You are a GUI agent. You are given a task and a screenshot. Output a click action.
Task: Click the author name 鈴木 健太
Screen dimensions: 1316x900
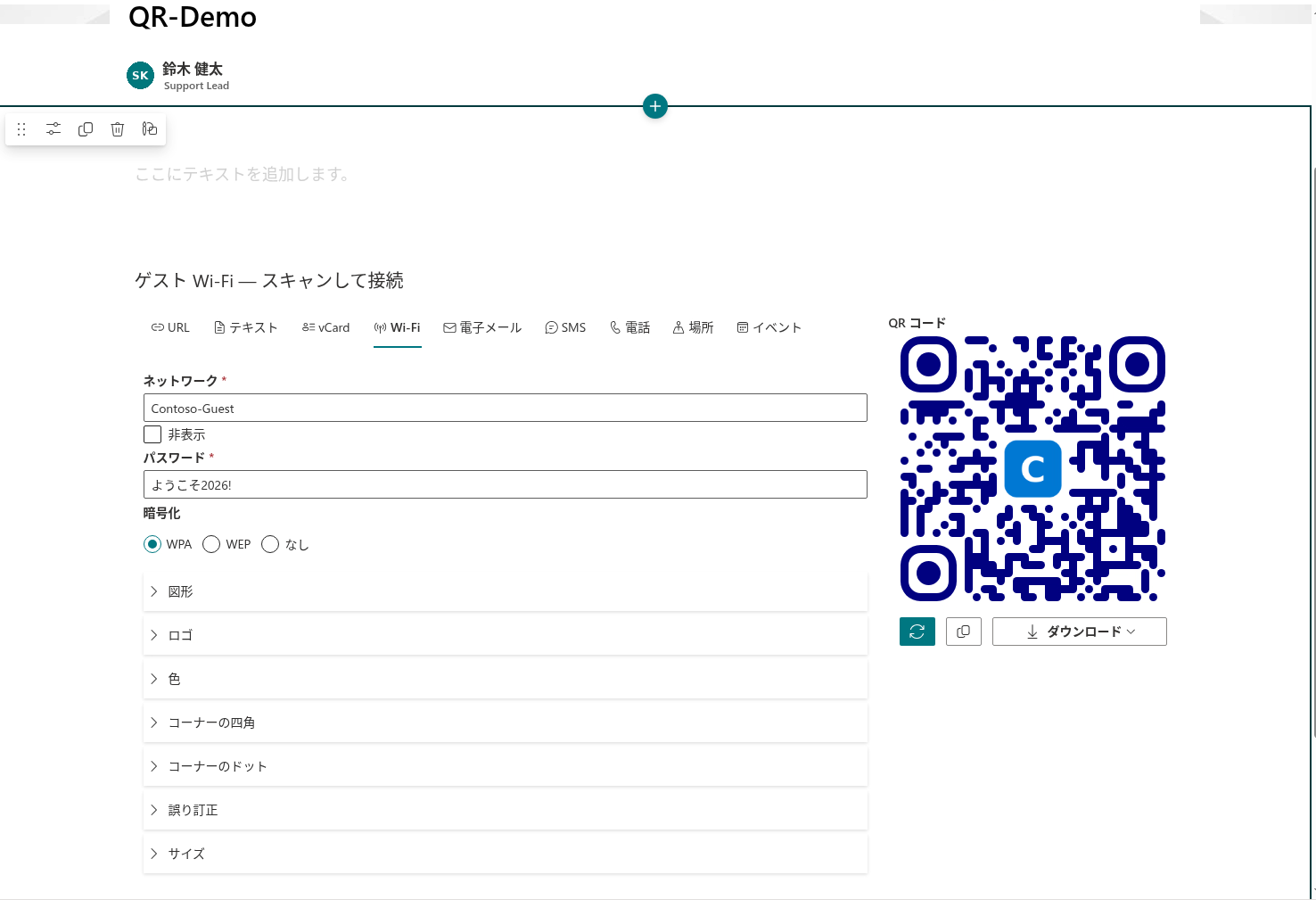tap(193, 69)
